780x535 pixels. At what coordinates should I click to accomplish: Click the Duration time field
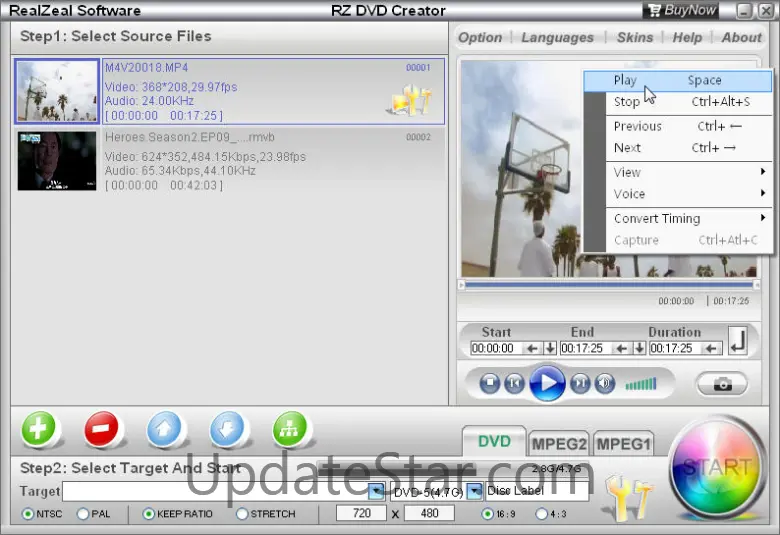pyautogui.click(x=676, y=348)
